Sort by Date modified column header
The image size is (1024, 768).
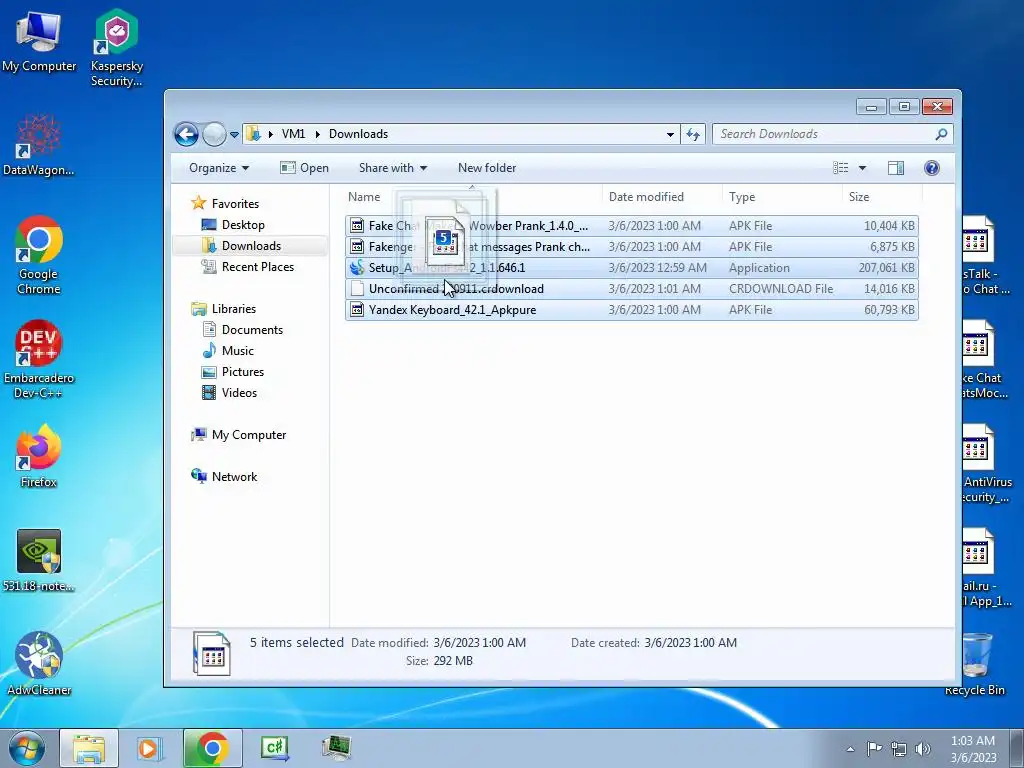[662, 197]
